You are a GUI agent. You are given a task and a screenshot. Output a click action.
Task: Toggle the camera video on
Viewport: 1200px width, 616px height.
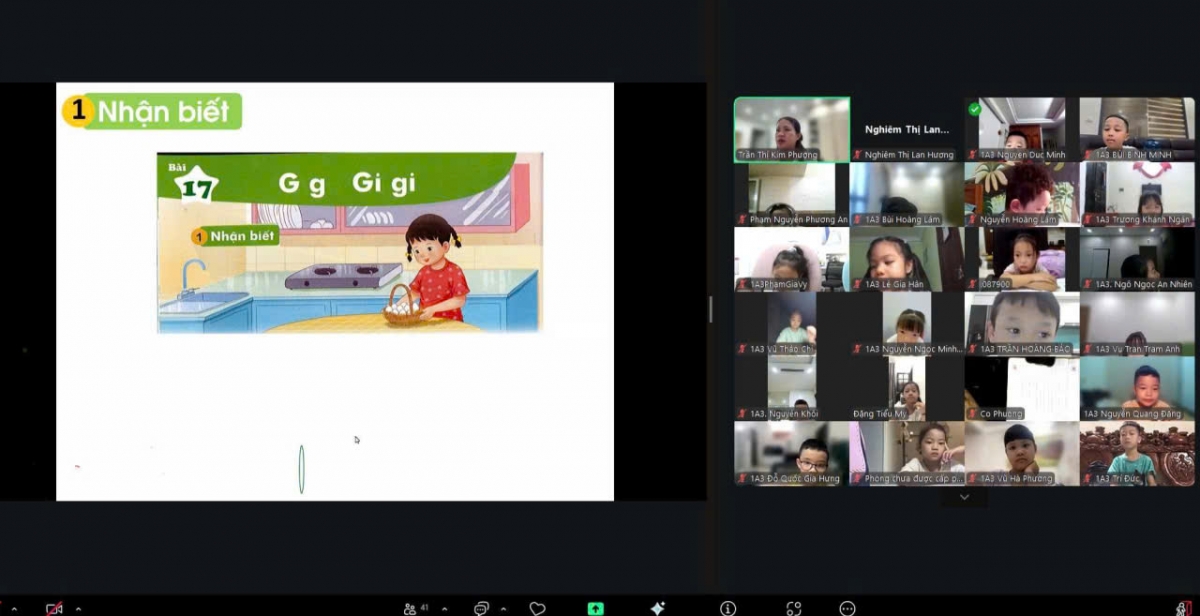click(54, 608)
